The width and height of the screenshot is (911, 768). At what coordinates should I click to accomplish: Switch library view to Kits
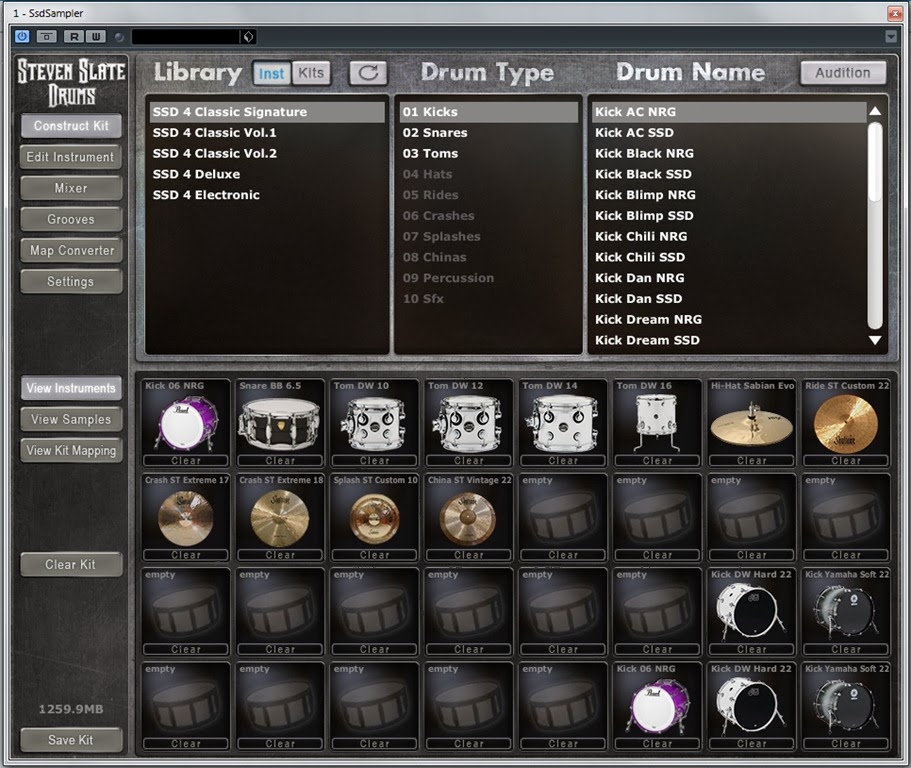(311, 73)
